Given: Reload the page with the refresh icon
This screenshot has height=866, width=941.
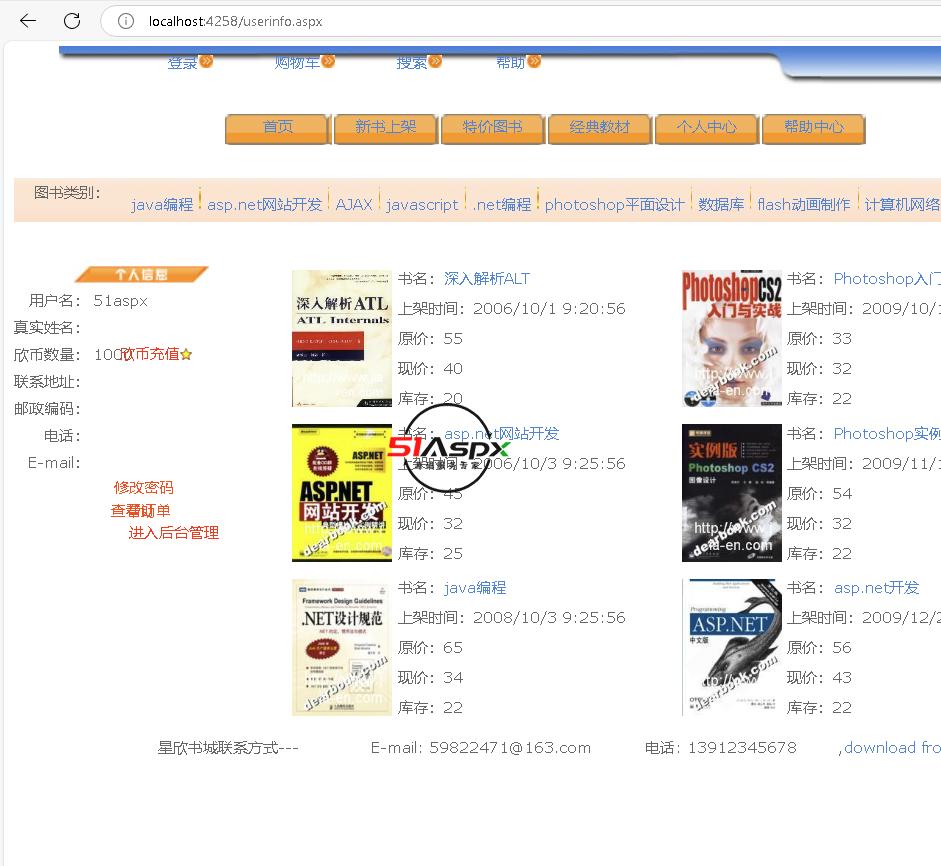Looking at the screenshot, I should coord(72,21).
